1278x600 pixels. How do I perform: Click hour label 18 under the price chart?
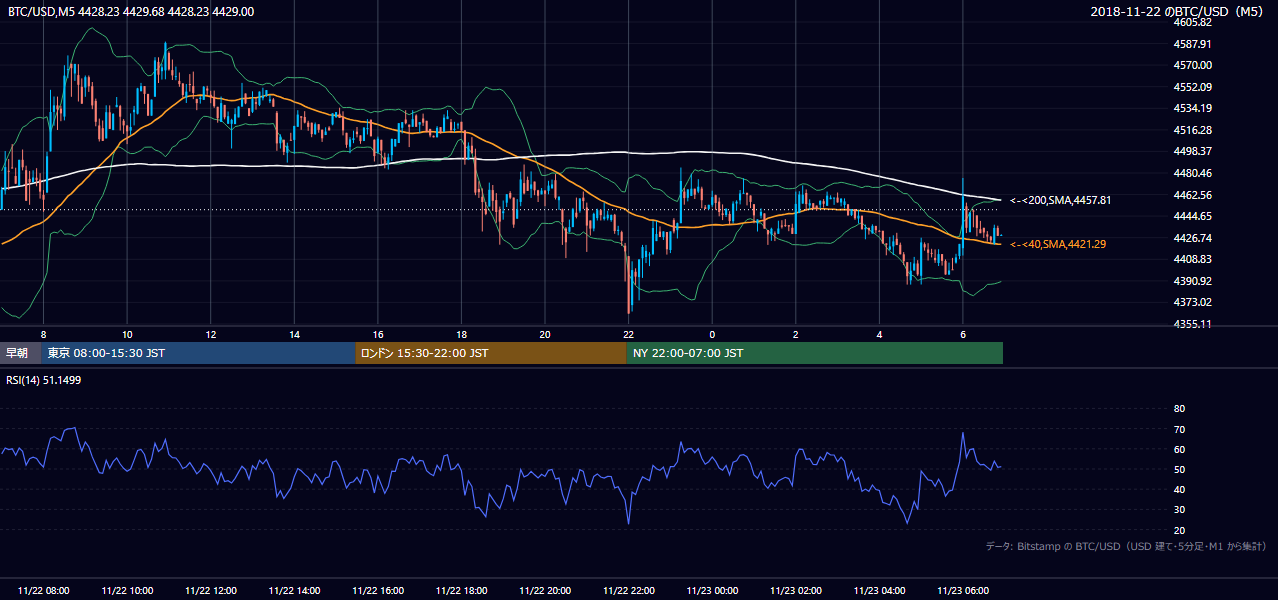461,334
